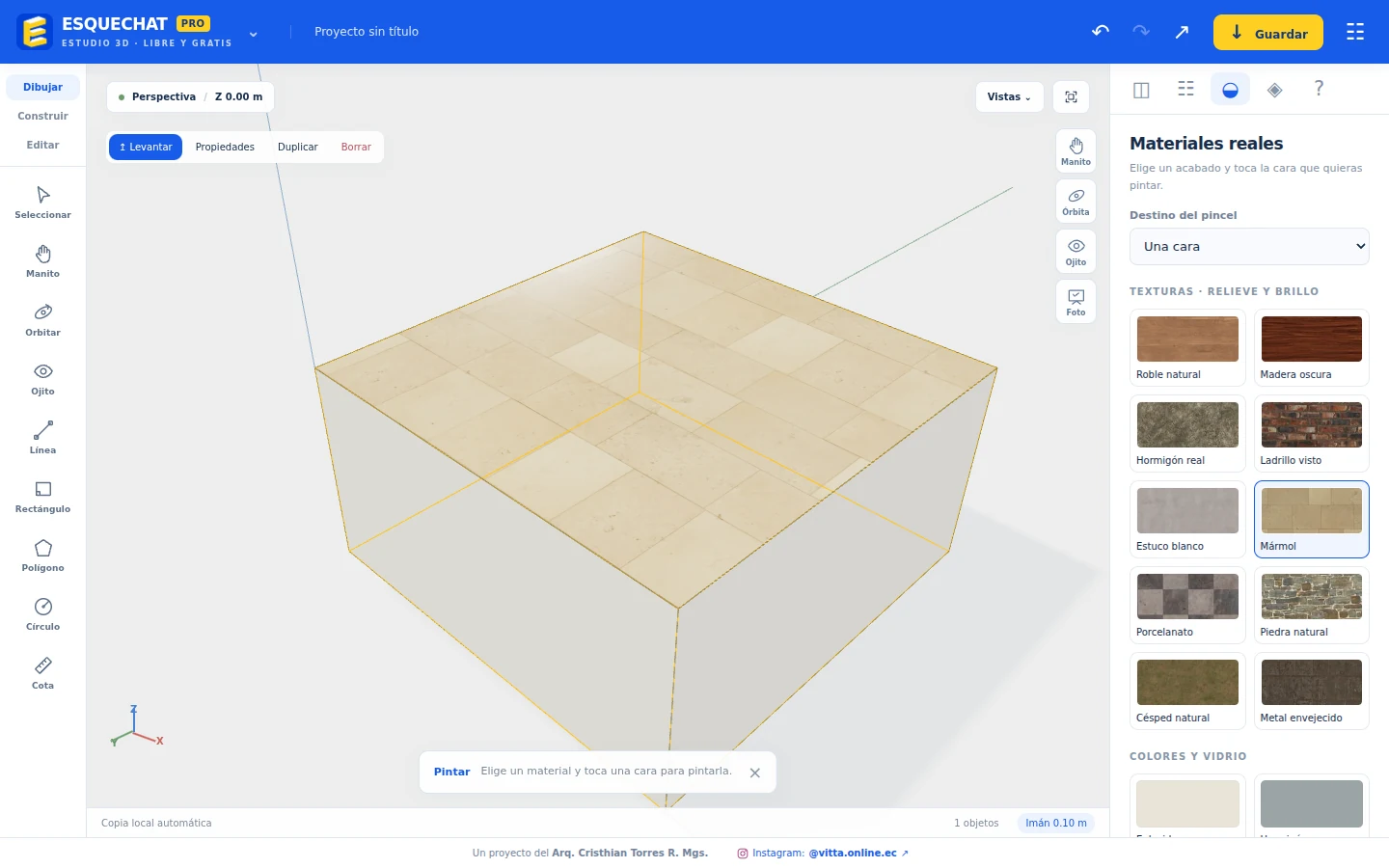Open the Destino del pincel dropdown

[1249, 246]
